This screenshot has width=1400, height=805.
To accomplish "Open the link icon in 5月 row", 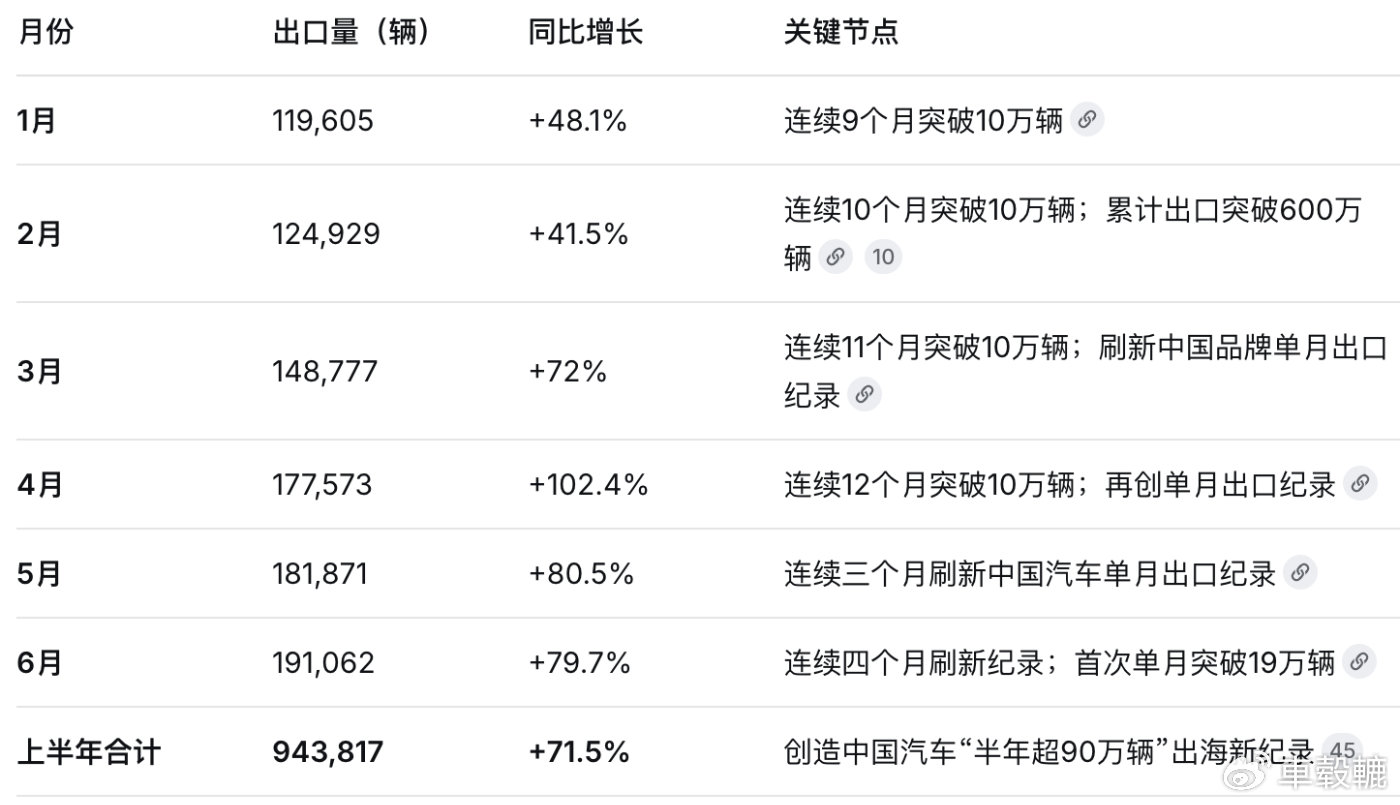I will tap(1300, 573).
